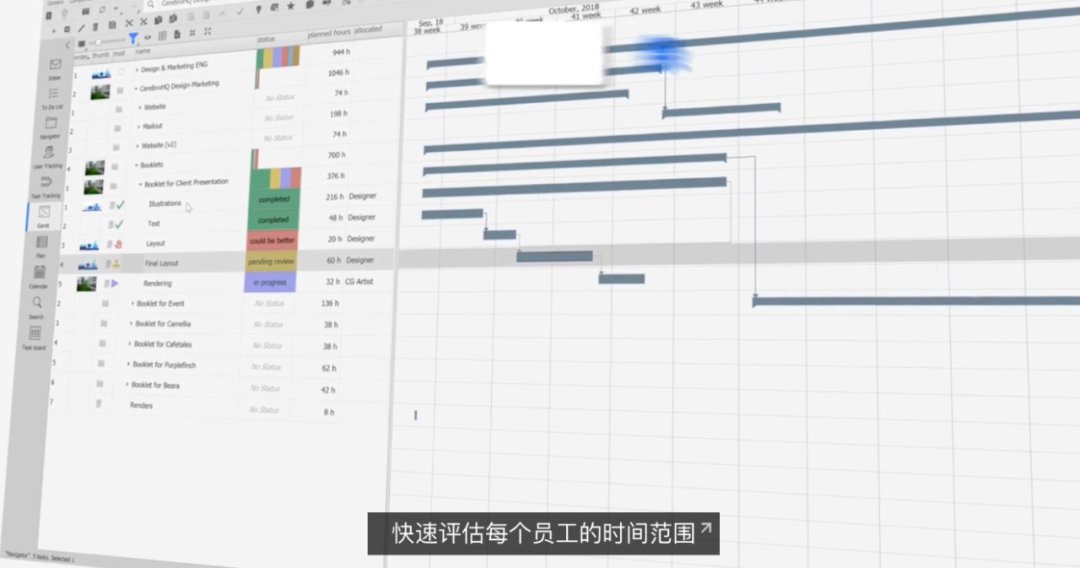The width and height of the screenshot is (1080, 568).
Task: Expand the Booklet for Purplefinch row
Action: pyautogui.click(x=128, y=365)
